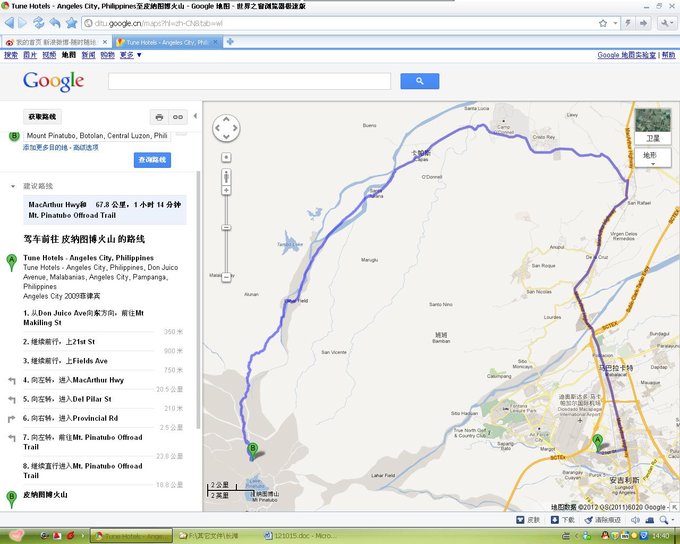Viewport: 680px width, 544px height.
Task: Close the Tune Hotels map tab
Action: [x=216, y=42]
